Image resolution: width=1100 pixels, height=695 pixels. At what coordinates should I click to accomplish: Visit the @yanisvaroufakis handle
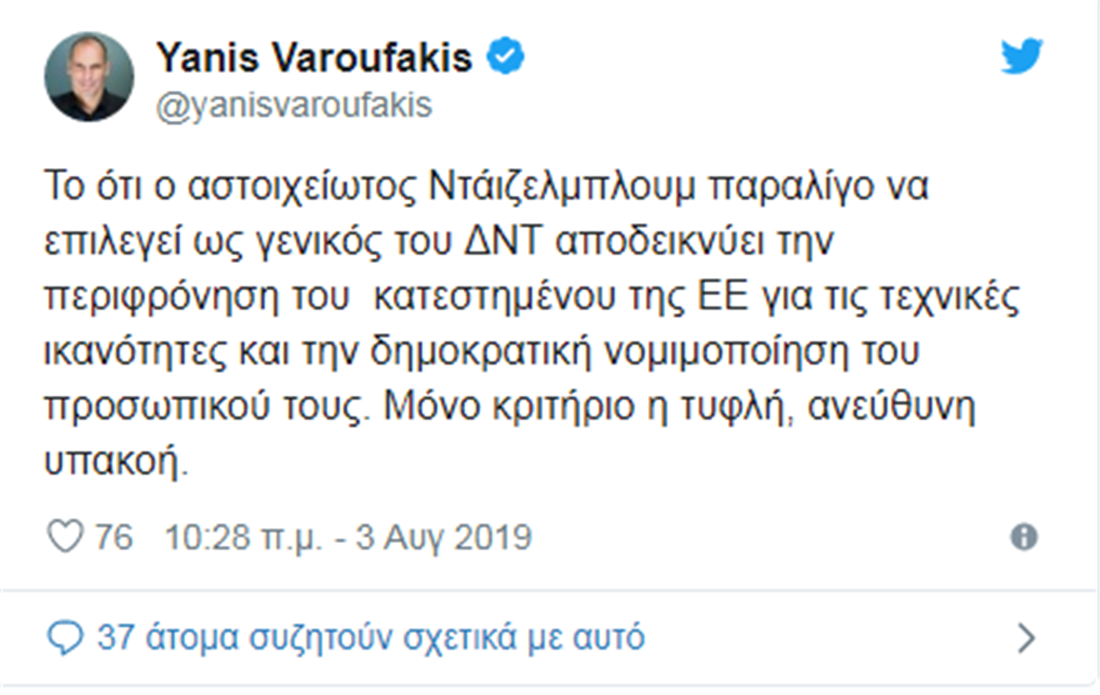[x=294, y=105]
